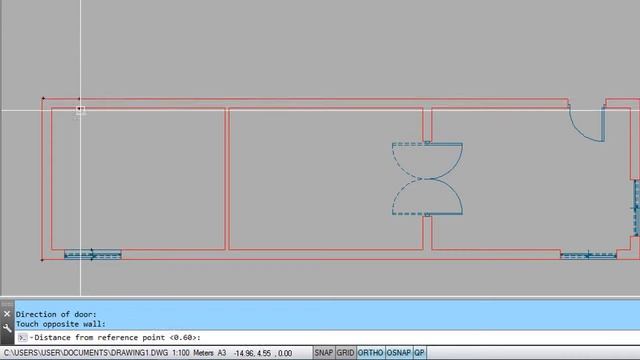The height and width of the screenshot is (360, 640).
Task: Click the Distance from reference point input
Action: pyautogui.click(x=327, y=338)
